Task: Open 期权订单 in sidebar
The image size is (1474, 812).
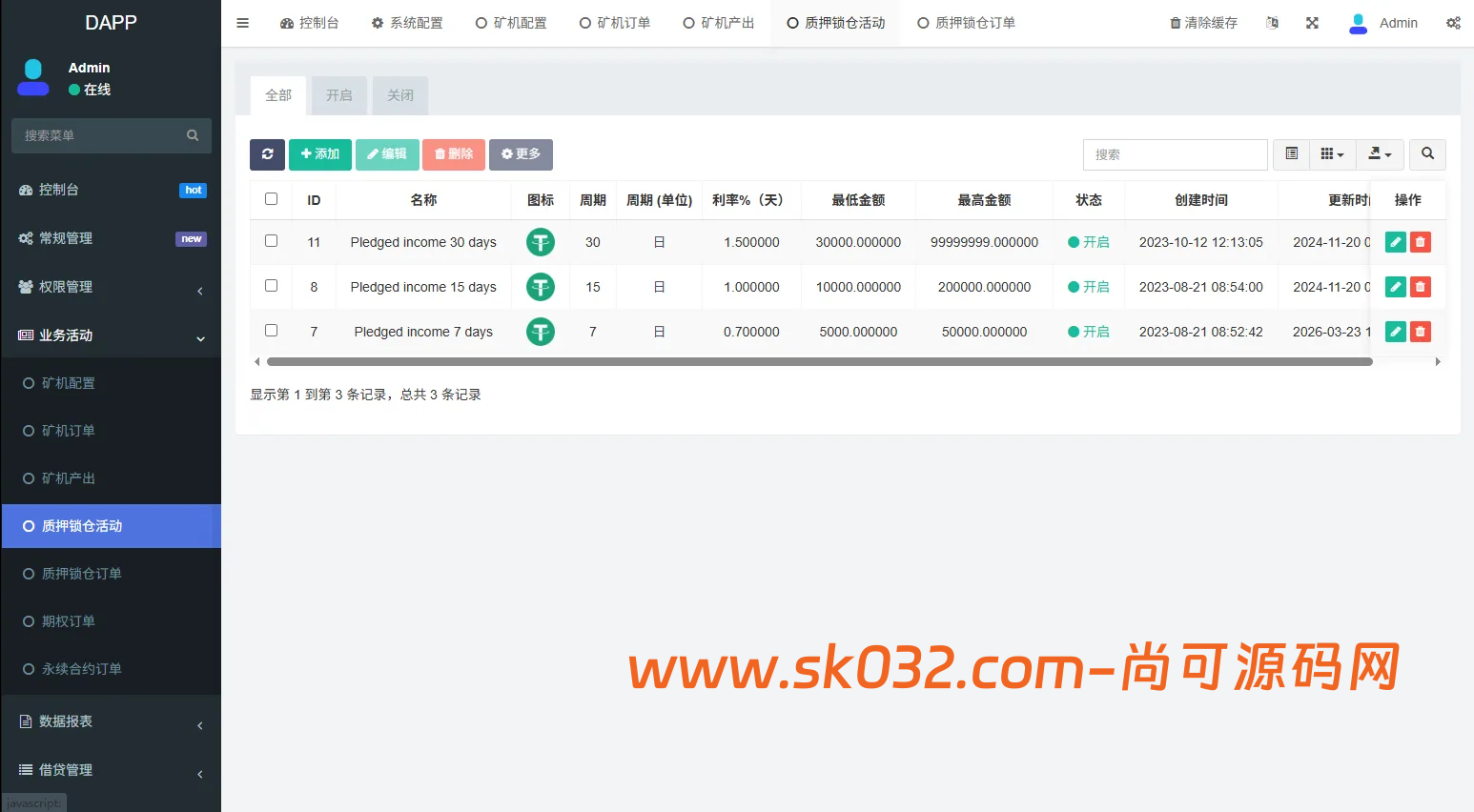Action: point(112,621)
